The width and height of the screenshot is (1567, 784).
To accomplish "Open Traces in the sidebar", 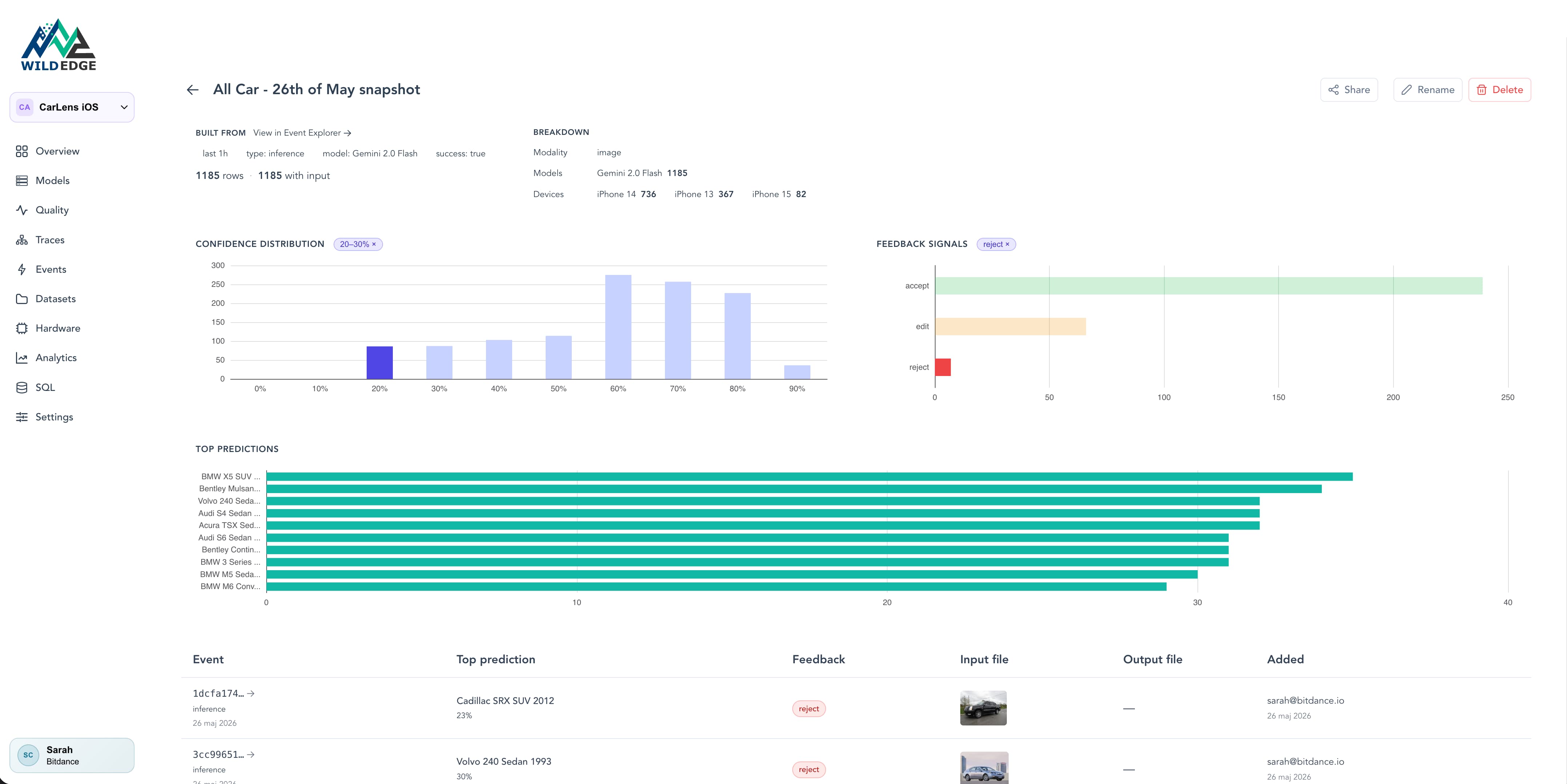I will click(50, 240).
